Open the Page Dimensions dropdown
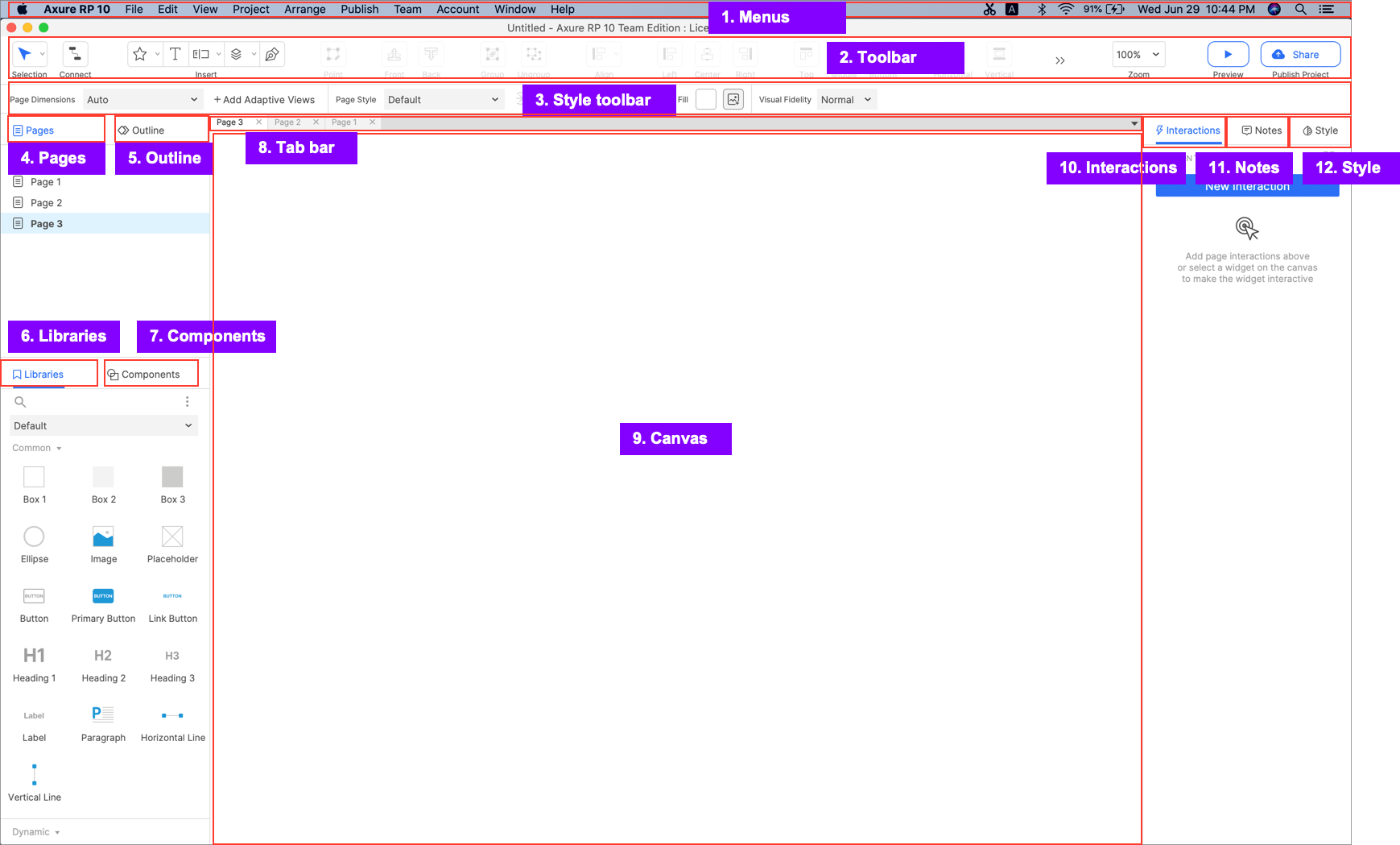This screenshot has width=1400, height=845. [x=142, y=100]
